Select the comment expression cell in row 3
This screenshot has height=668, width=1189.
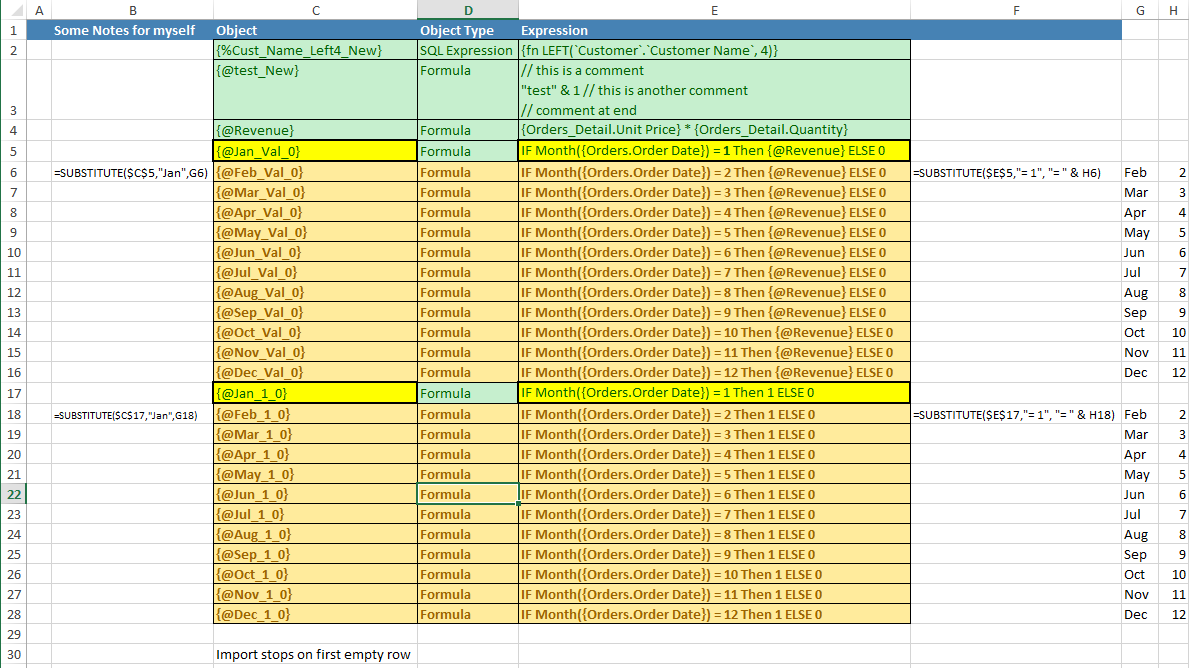click(x=714, y=89)
